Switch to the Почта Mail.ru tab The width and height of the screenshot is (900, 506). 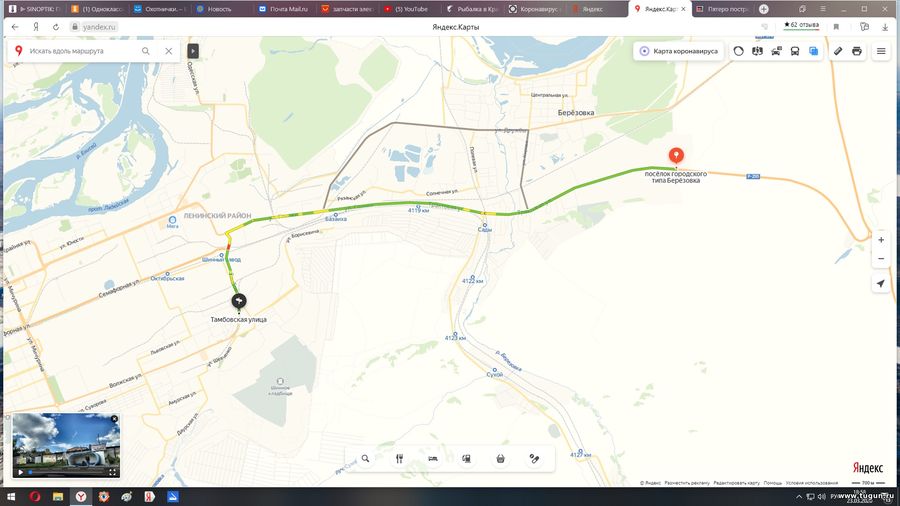pos(284,9)
